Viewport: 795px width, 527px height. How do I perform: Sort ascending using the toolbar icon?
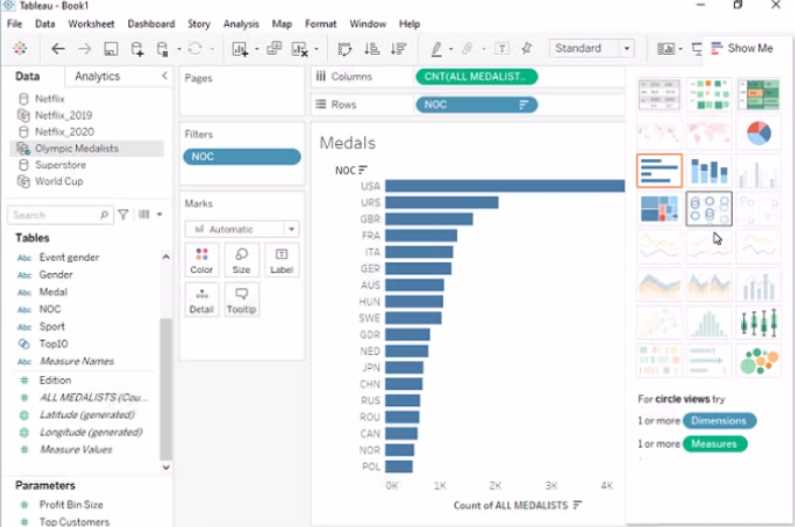pos(372,48)
